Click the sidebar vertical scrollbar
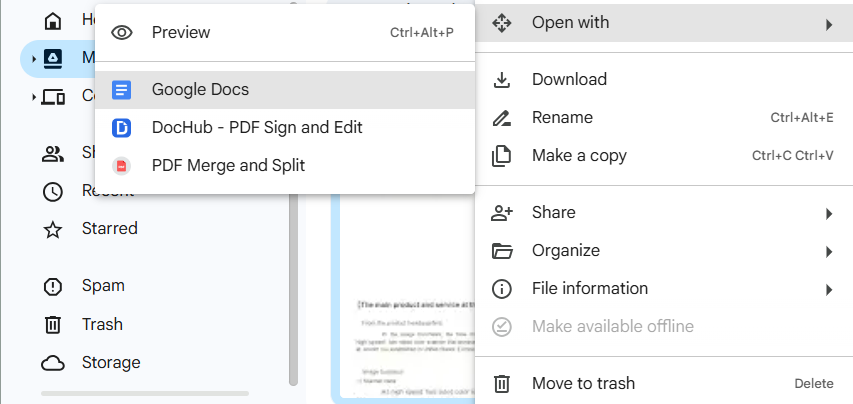853x404 pixels. click(294, 288)
